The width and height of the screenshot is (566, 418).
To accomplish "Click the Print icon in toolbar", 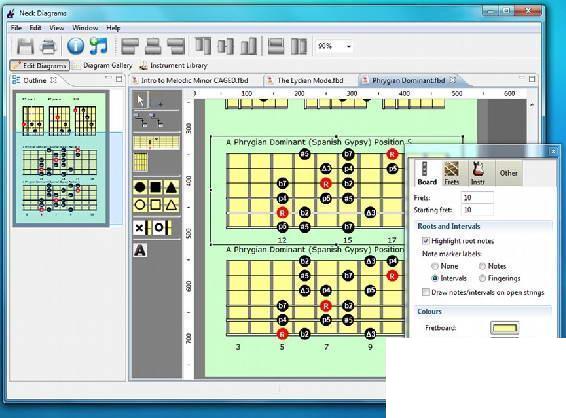I will 48,47.
